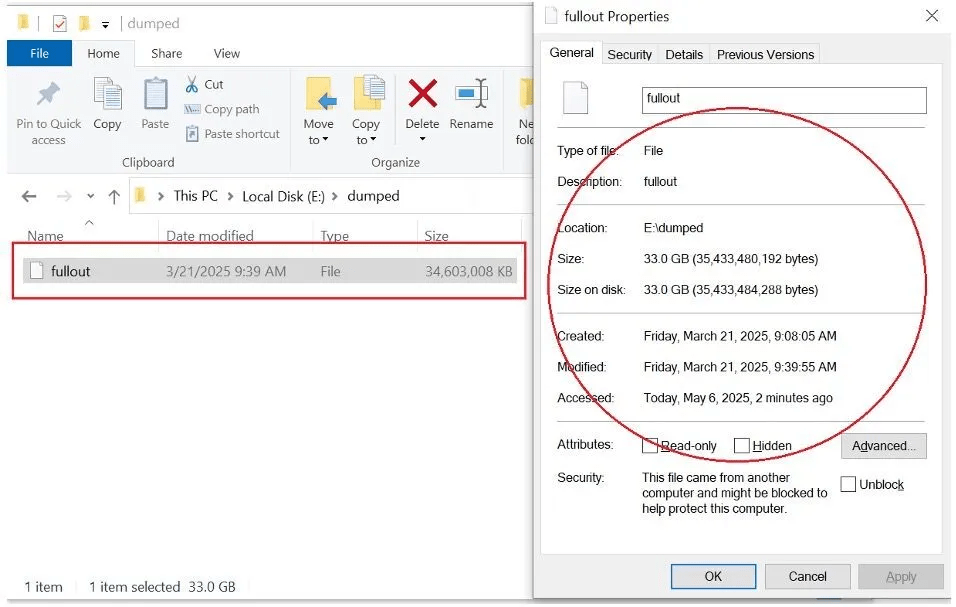Select the Home ribbon tab
The image size is (956, 607).
click(x=104, y=53)
